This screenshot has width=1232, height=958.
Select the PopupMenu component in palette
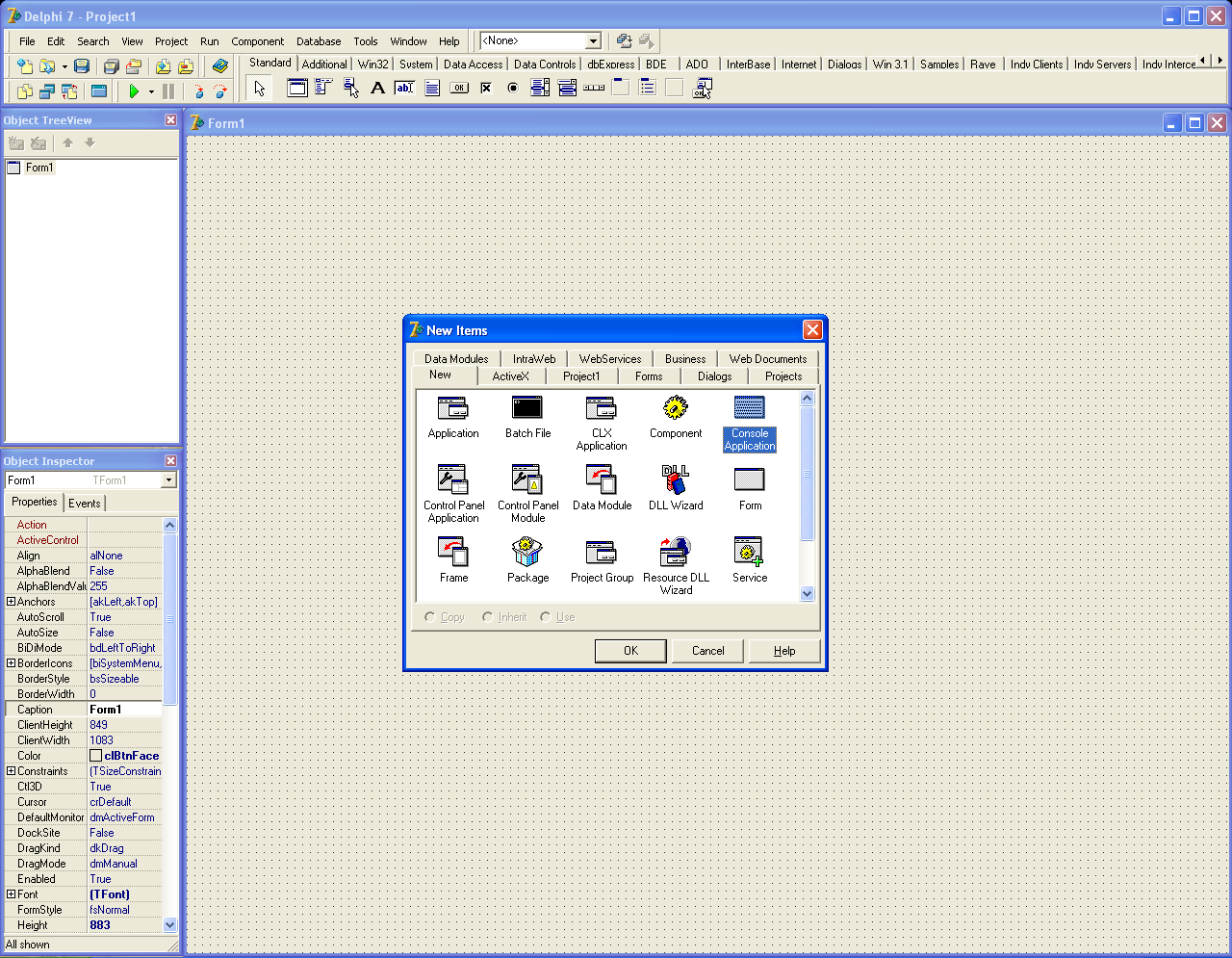click(351, 88)
